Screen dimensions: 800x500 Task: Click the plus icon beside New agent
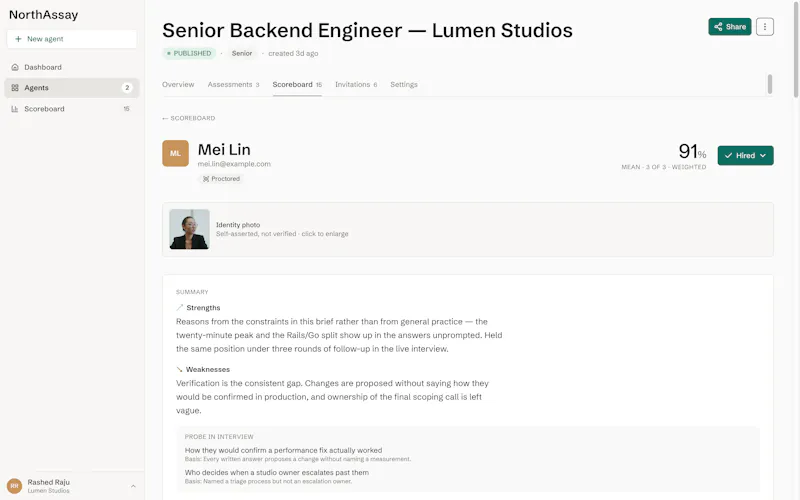coord(18,39)
